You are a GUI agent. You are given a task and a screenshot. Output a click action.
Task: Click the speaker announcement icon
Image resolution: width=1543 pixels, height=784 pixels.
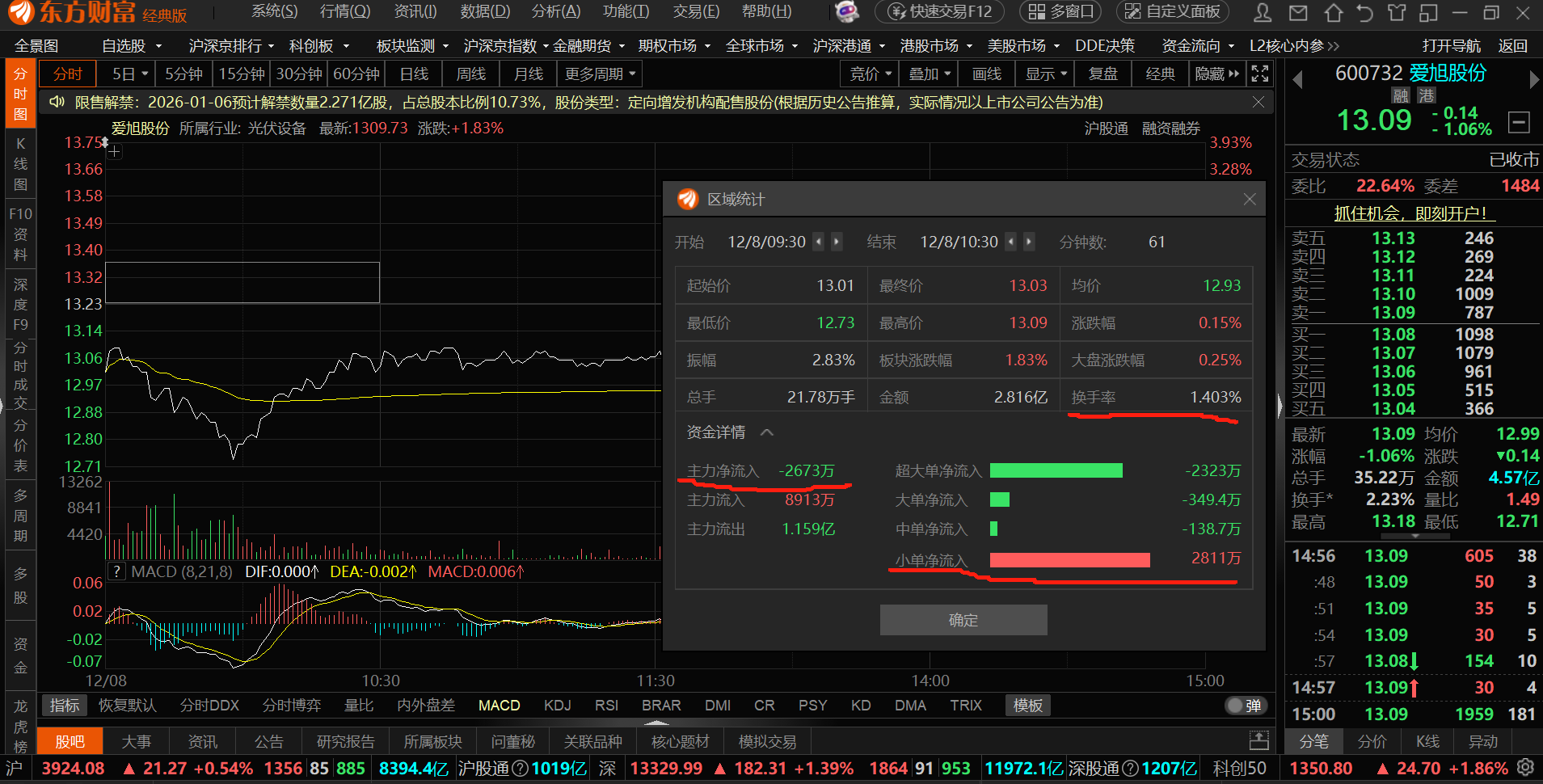coord(57,102)
